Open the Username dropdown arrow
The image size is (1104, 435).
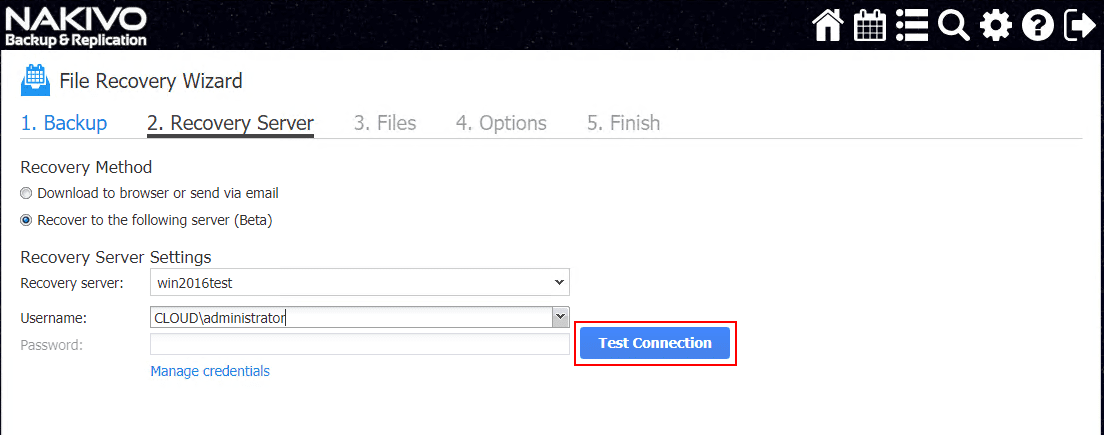pos(560,317)
